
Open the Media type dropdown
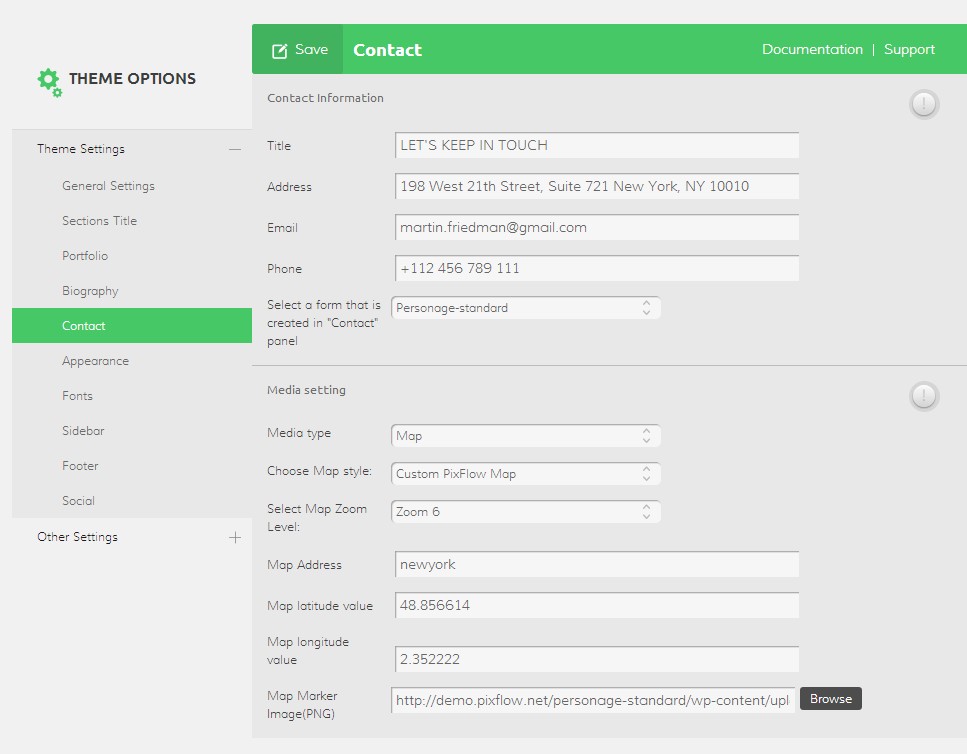(526, 436)
